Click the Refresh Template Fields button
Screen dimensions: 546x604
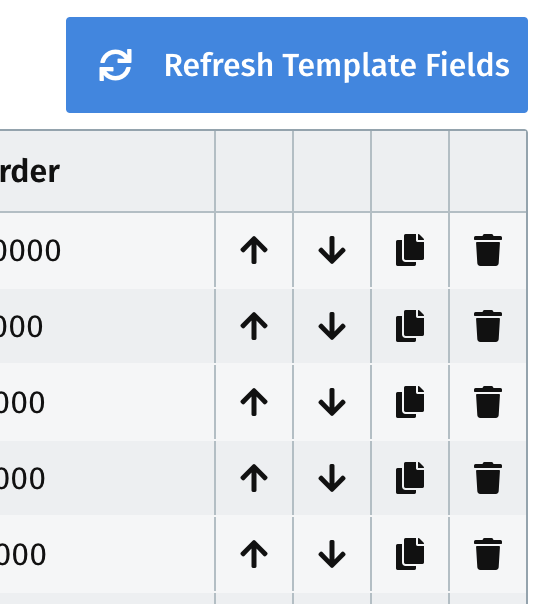[297, 65]
